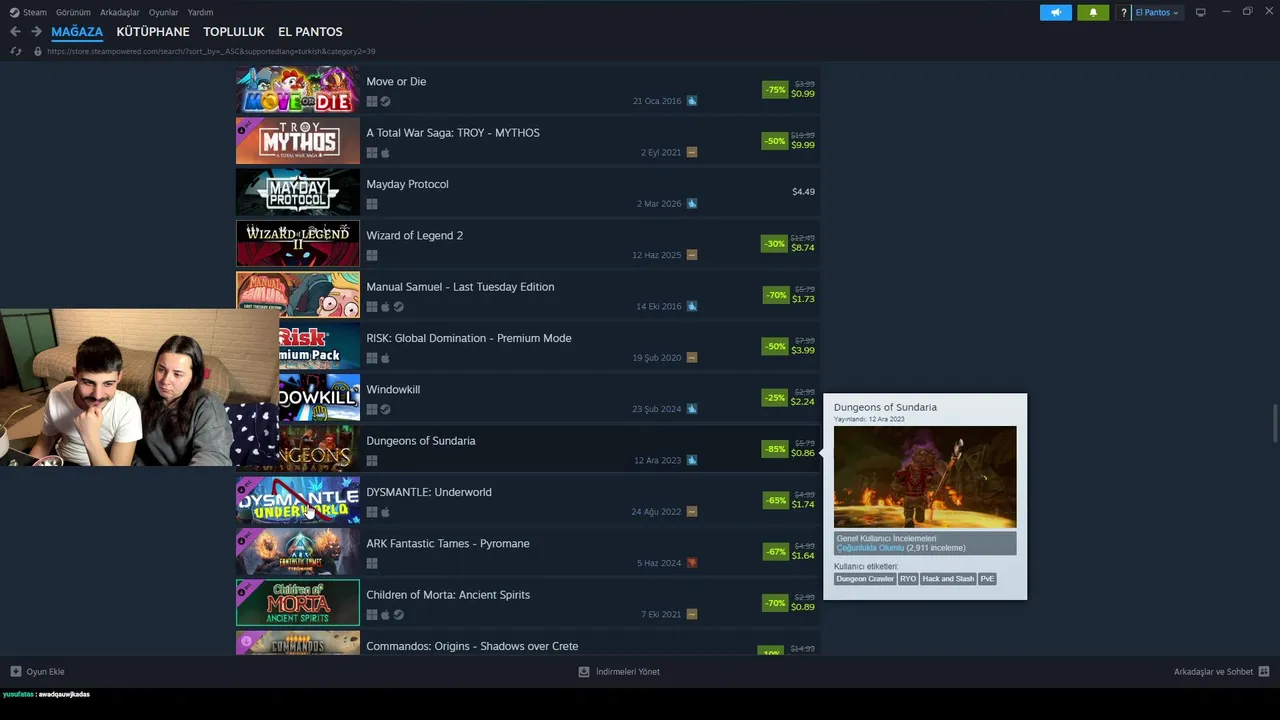This screenshot has width=1280, height=720.
Task: Select the Windowkill title
Action: [x=393, y=390]
